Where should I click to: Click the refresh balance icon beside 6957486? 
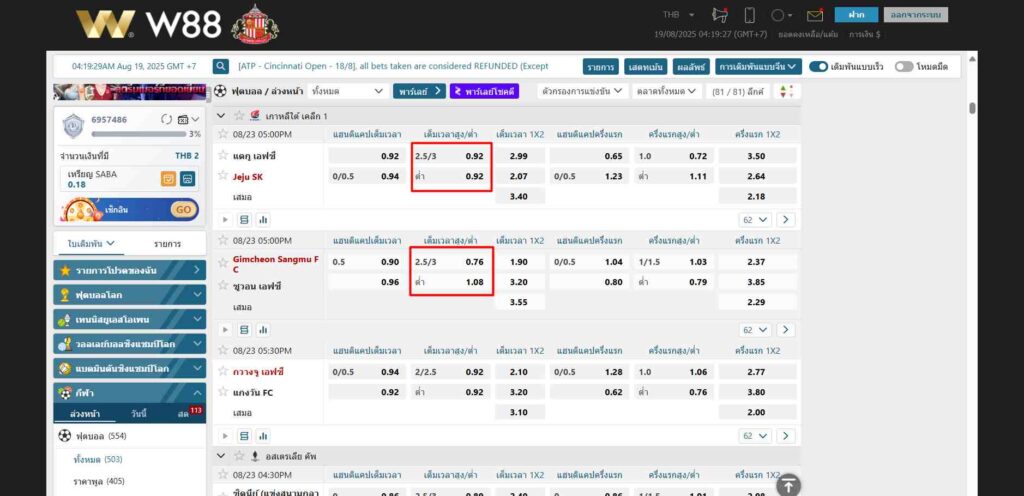(167, 119)
